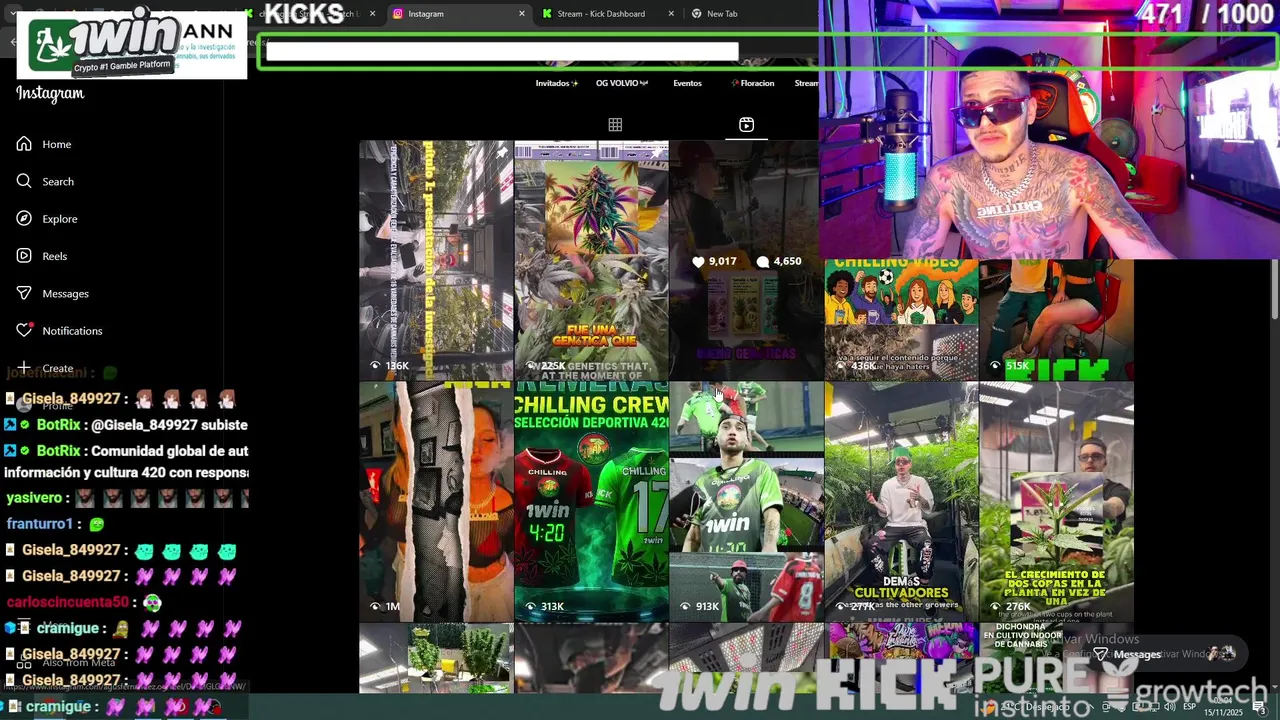Image resolution: width=1280 pixels, height=720 pixels.
Task: Click the page vertical scrollbar thumb
Action: point(1274,290)
